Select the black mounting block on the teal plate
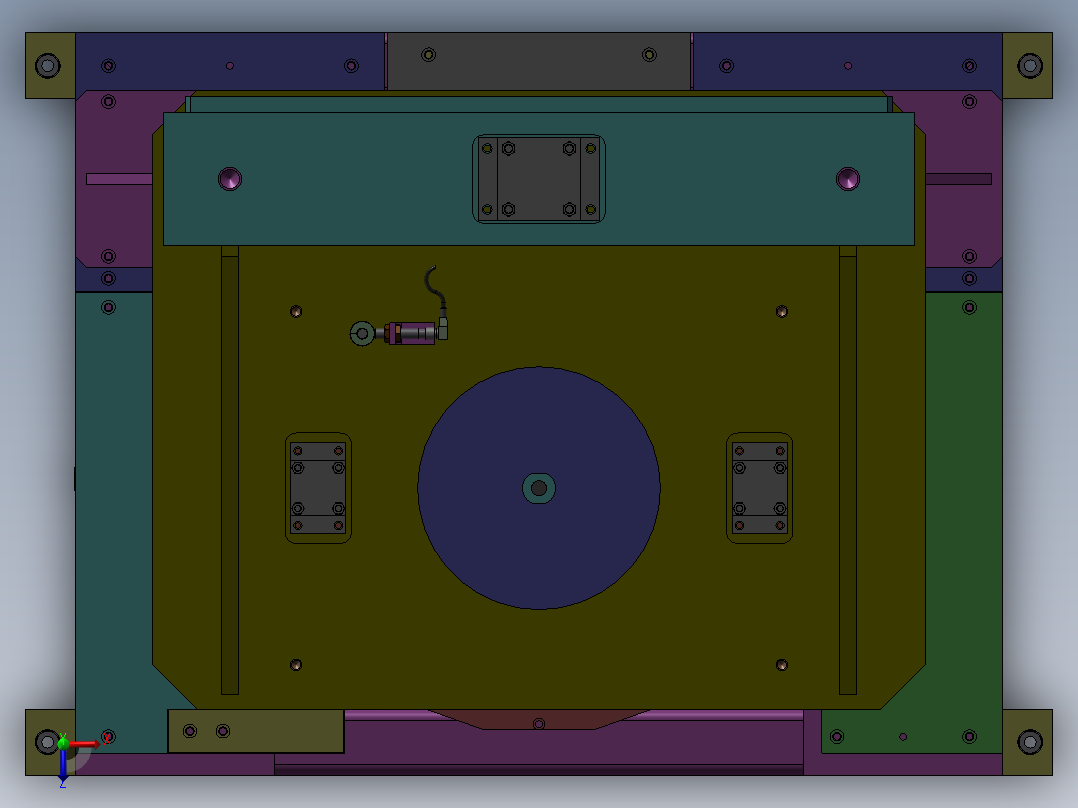Viewport: 1078px width, 808px height. pyautogui.click(x=539, y=179)
